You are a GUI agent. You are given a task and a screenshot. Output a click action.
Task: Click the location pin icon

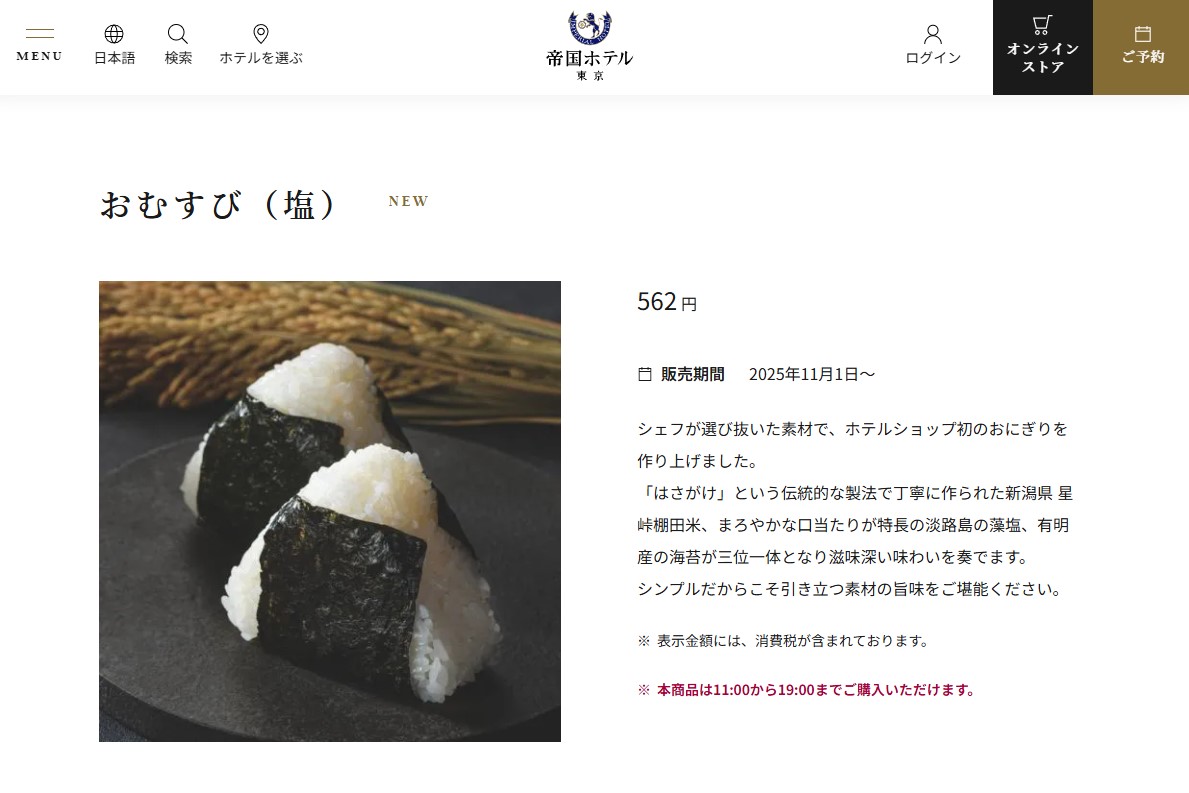261,33
